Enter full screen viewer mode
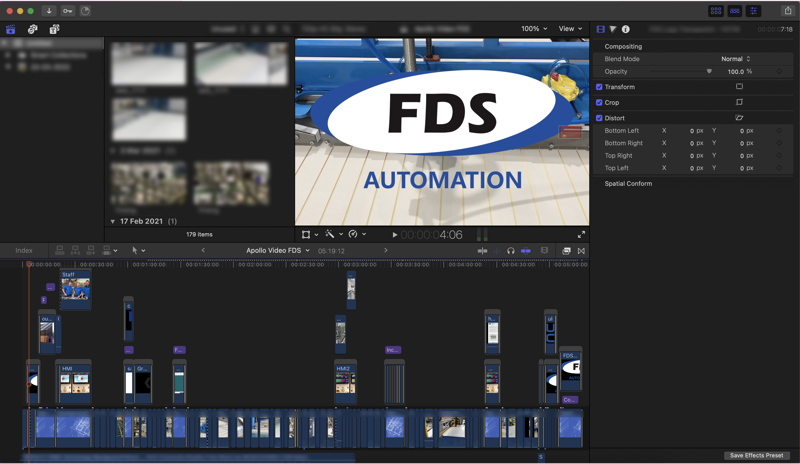Image resolution: width=800 pixels, height=464 pixels. (581, 234)
